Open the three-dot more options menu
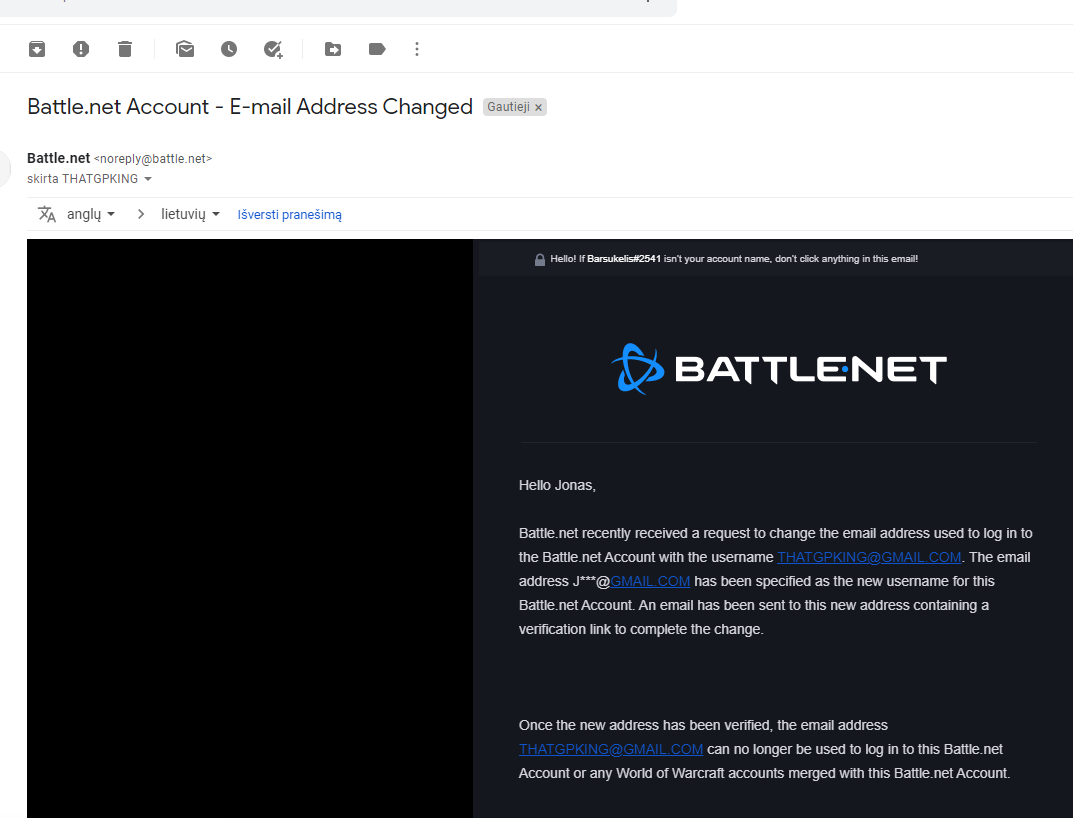This screenshot has width=1073, height=818. [x=417, y=49]
